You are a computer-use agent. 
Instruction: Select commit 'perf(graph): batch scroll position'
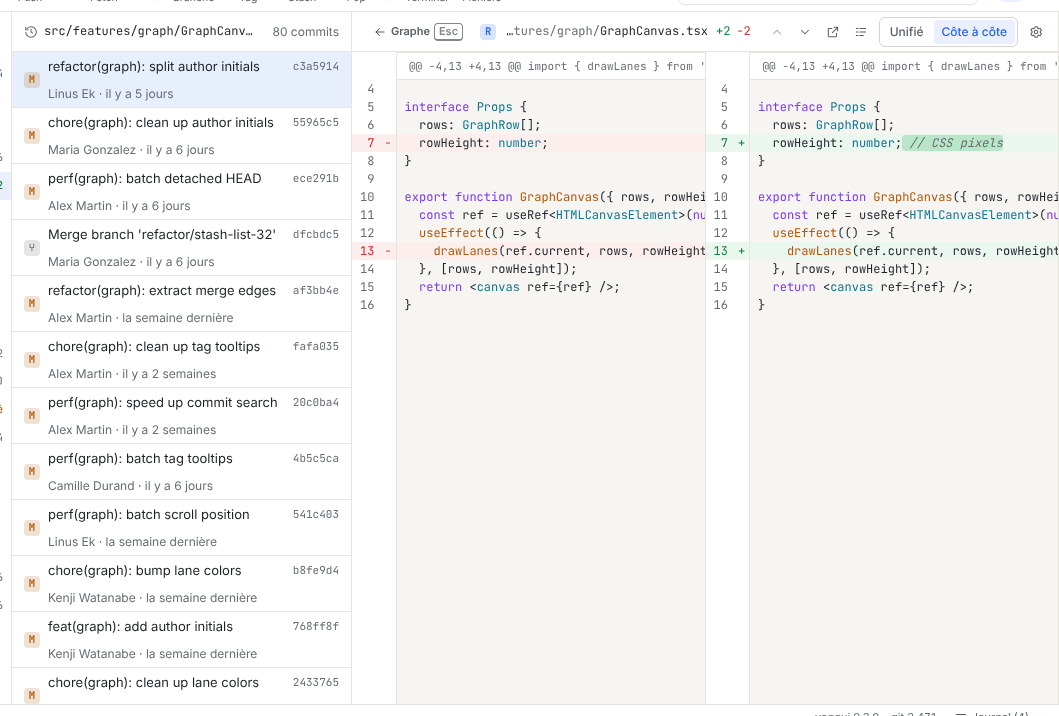tap(181, 528)
